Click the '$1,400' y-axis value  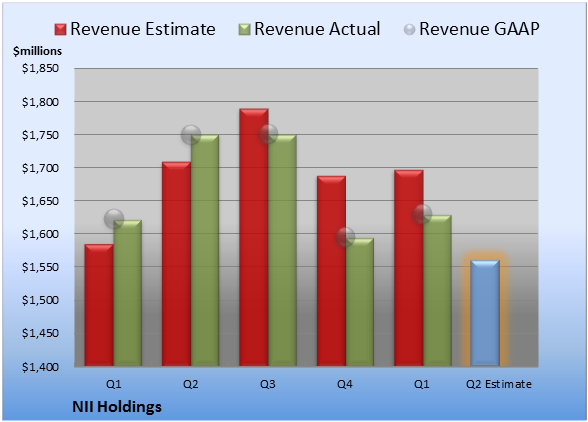point(40,366)
